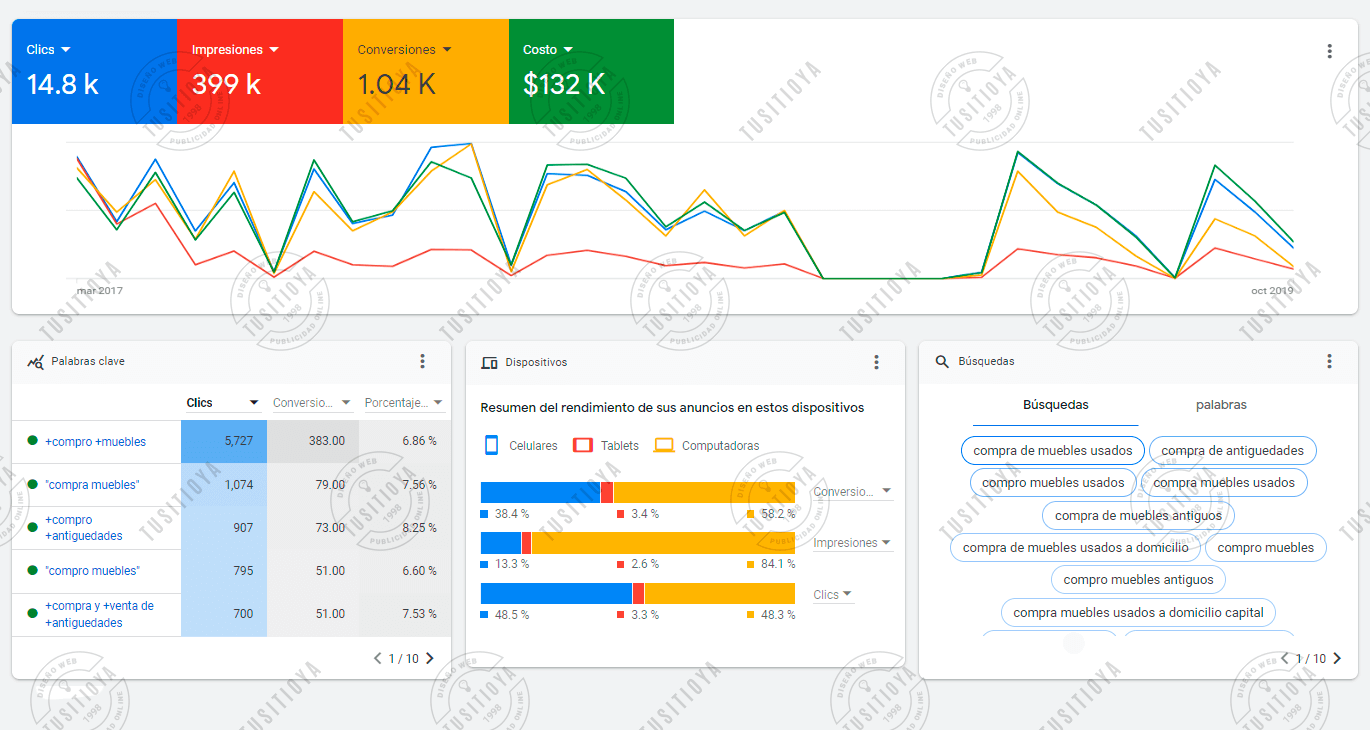Open the +compro +antiguedades keyword link
Image resolution: width=1370 pixels, height=730 pixels.
point(84,528)
